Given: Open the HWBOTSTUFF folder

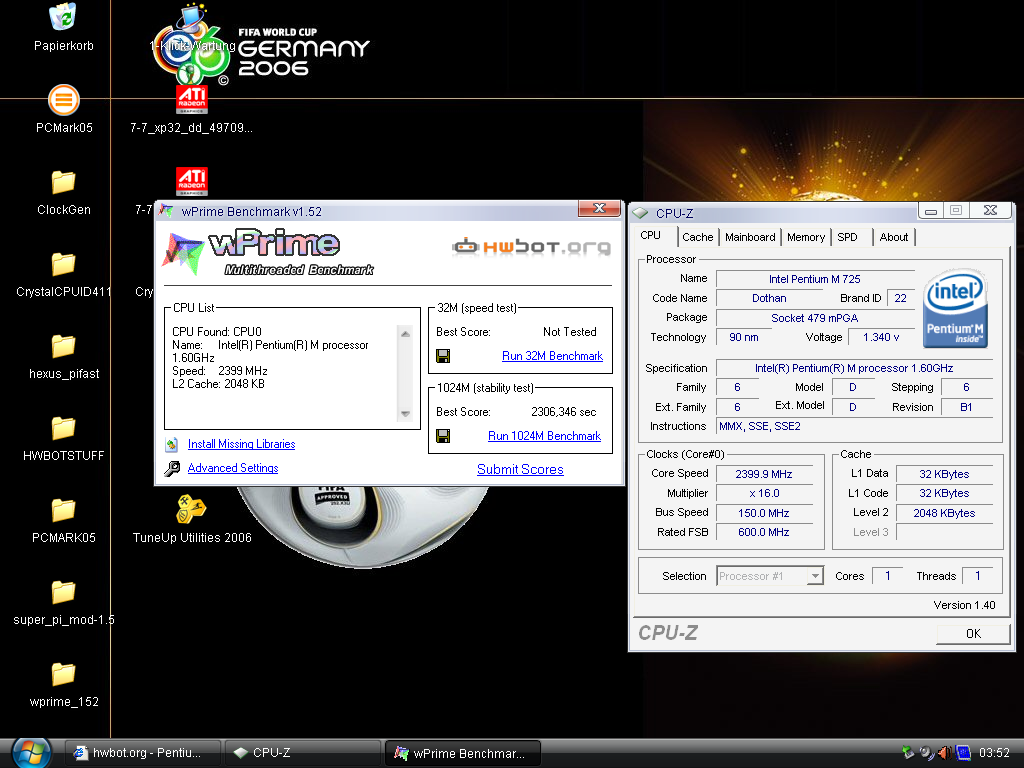Looking at the screenshot, I should pos(63,428).
